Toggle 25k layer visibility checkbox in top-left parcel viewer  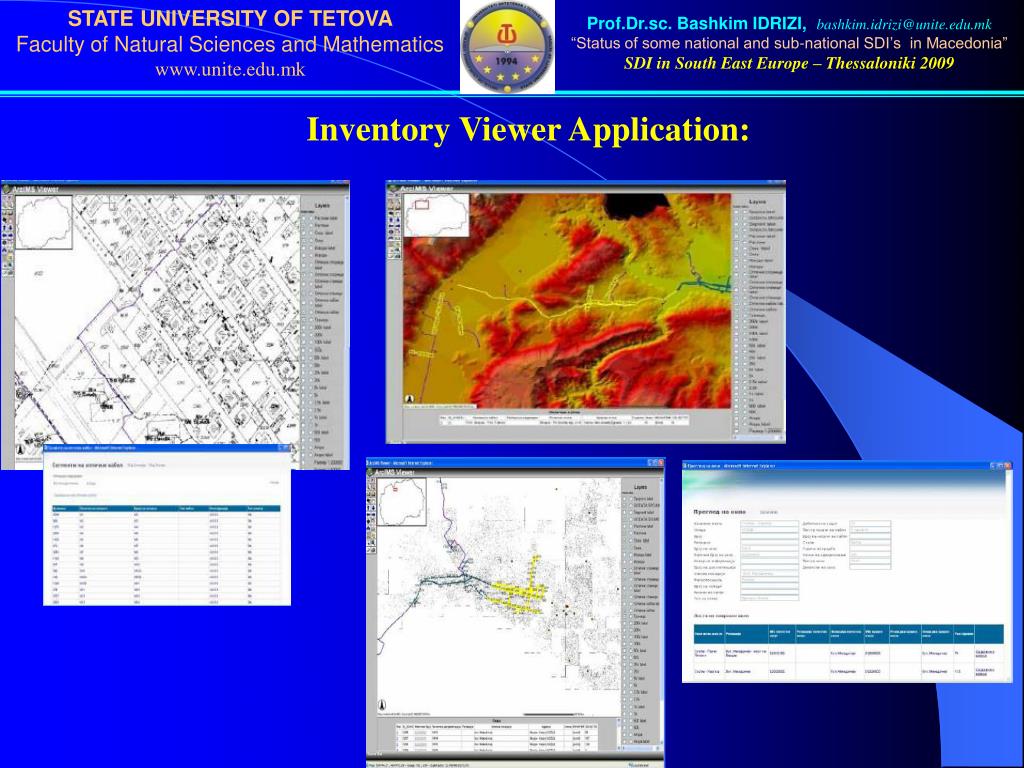(x=304, y=379)
